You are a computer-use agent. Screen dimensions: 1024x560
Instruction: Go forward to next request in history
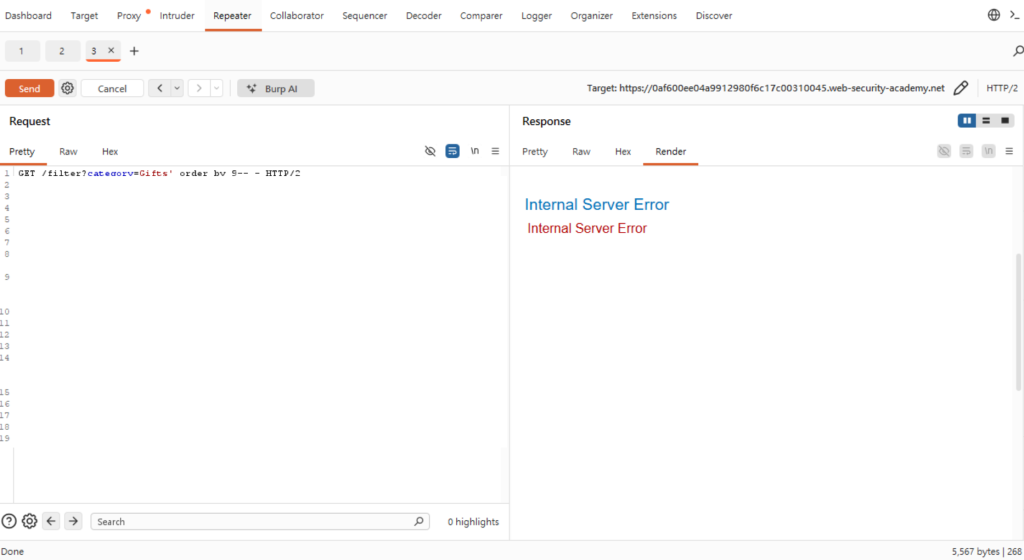pos(199,88)
